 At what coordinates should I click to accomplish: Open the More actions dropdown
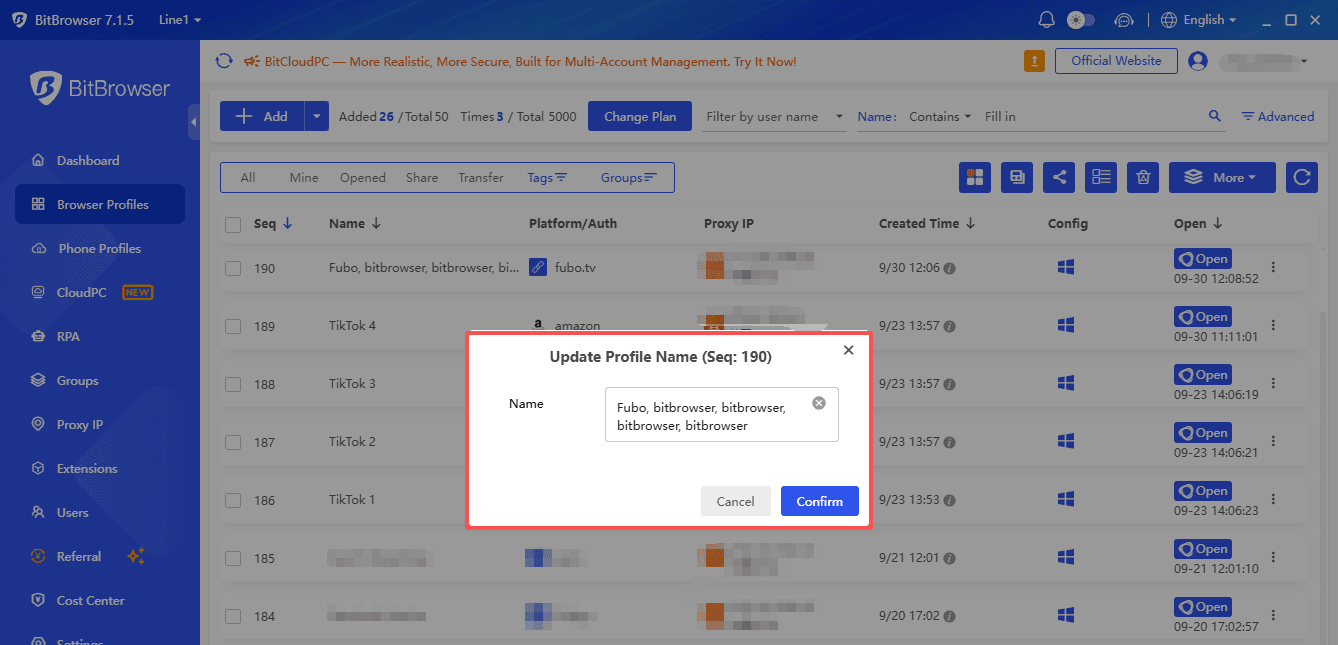(1222, 177)
